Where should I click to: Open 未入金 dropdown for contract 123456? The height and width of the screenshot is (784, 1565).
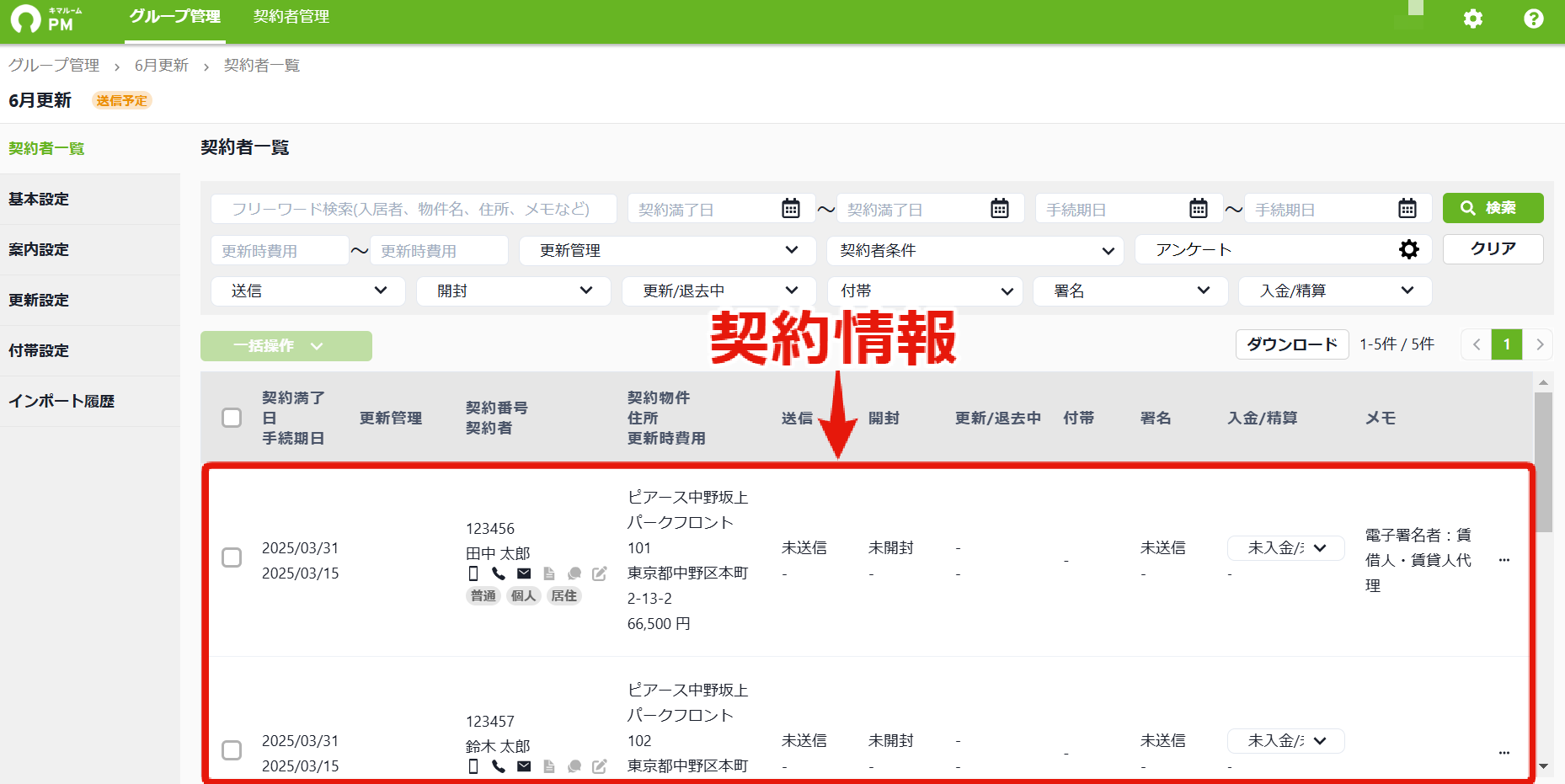[1285, 548]
